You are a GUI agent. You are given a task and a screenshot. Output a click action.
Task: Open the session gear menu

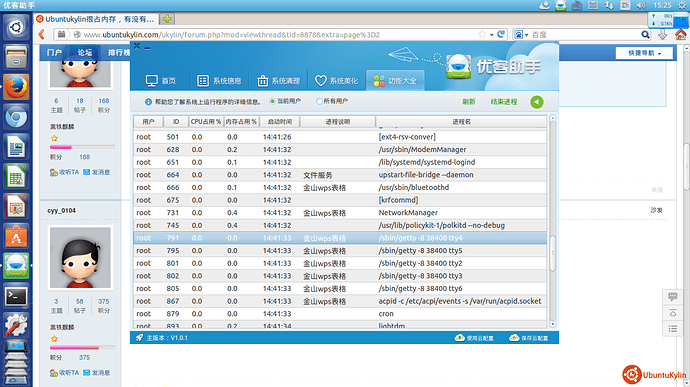[683, 5]
